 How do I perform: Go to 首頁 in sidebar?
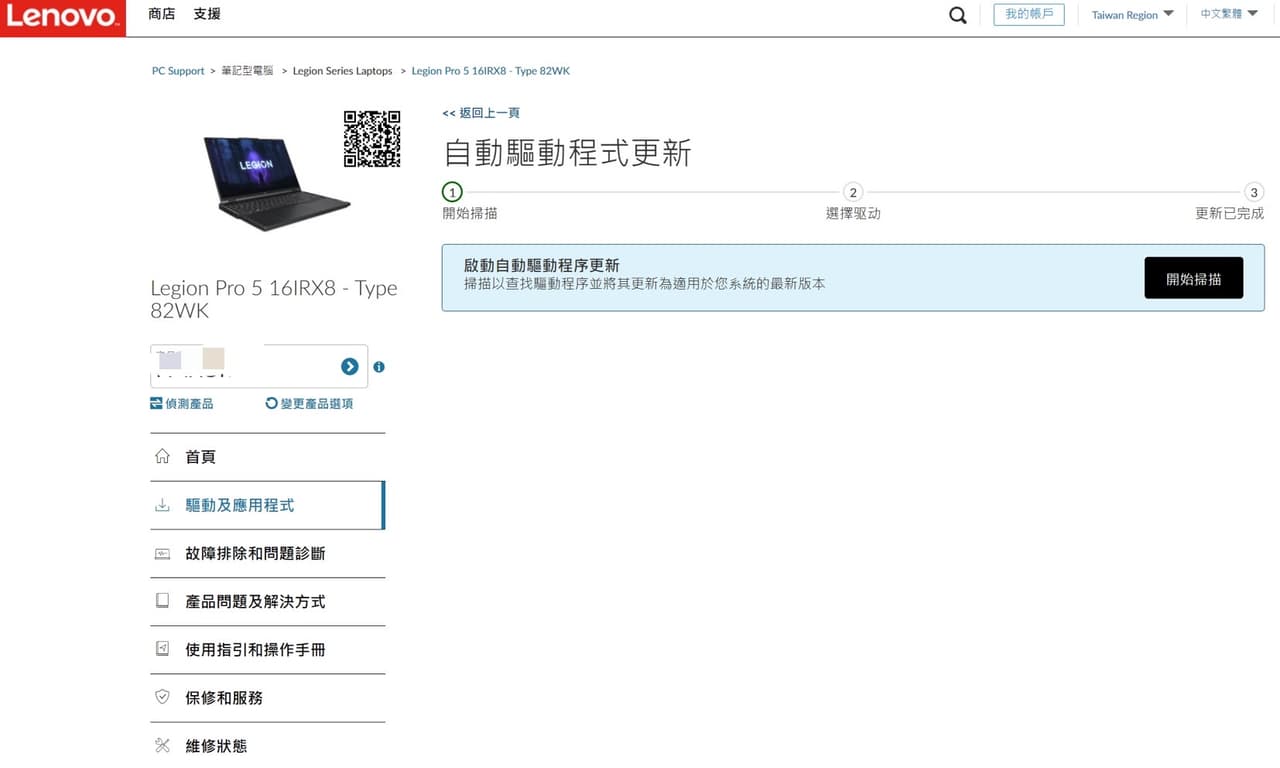point(267,457)
